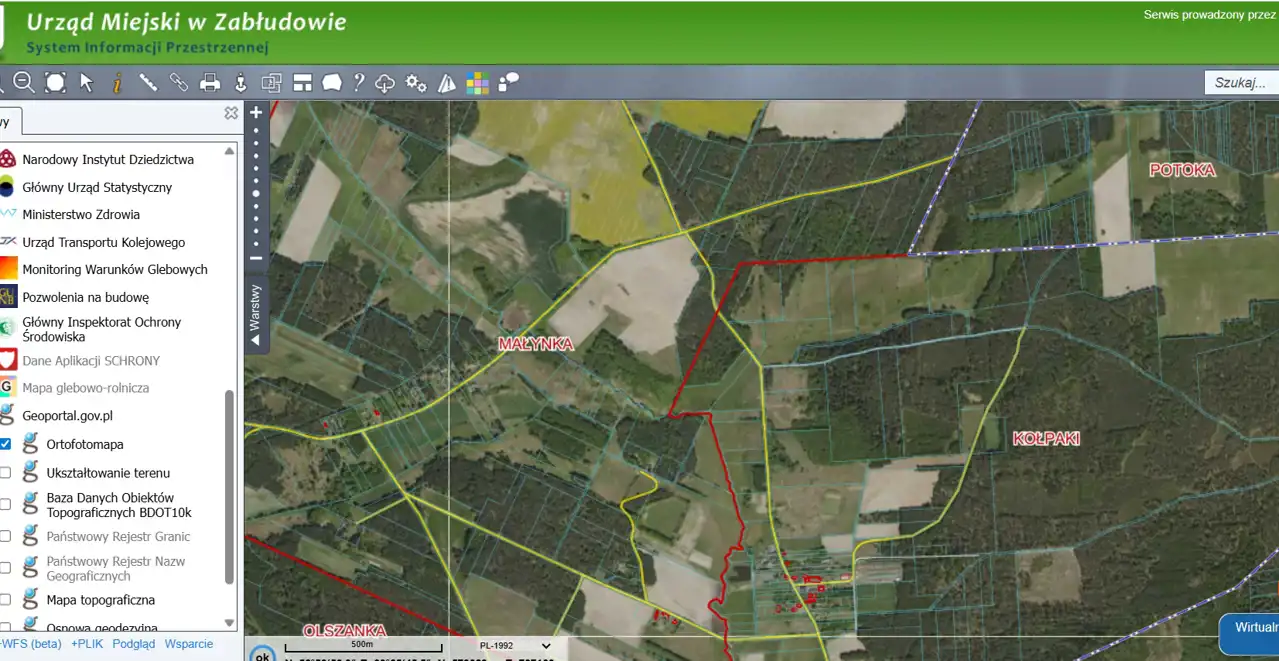1279x661 pixels.
Task: Activate the info identify tool
Action: 117,83
